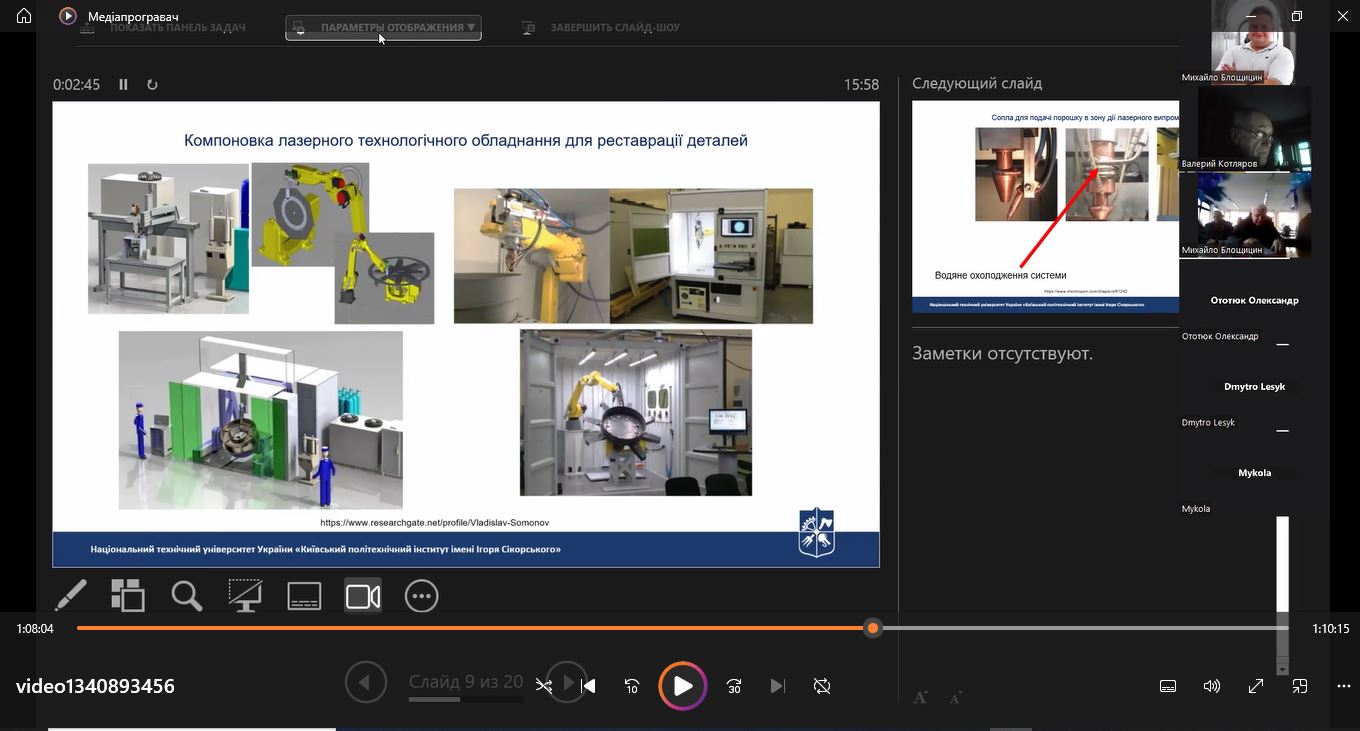Open the volume control
This screenshot has width=1360, height=731.
click(x=1212, y=686)
